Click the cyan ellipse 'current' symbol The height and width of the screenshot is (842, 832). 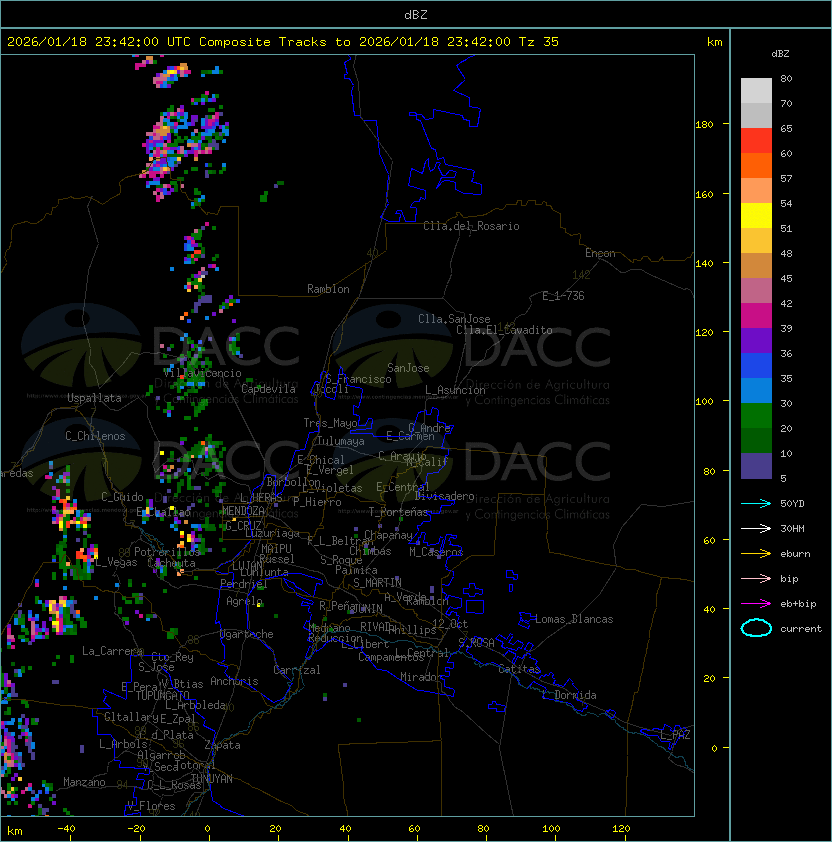756,628
